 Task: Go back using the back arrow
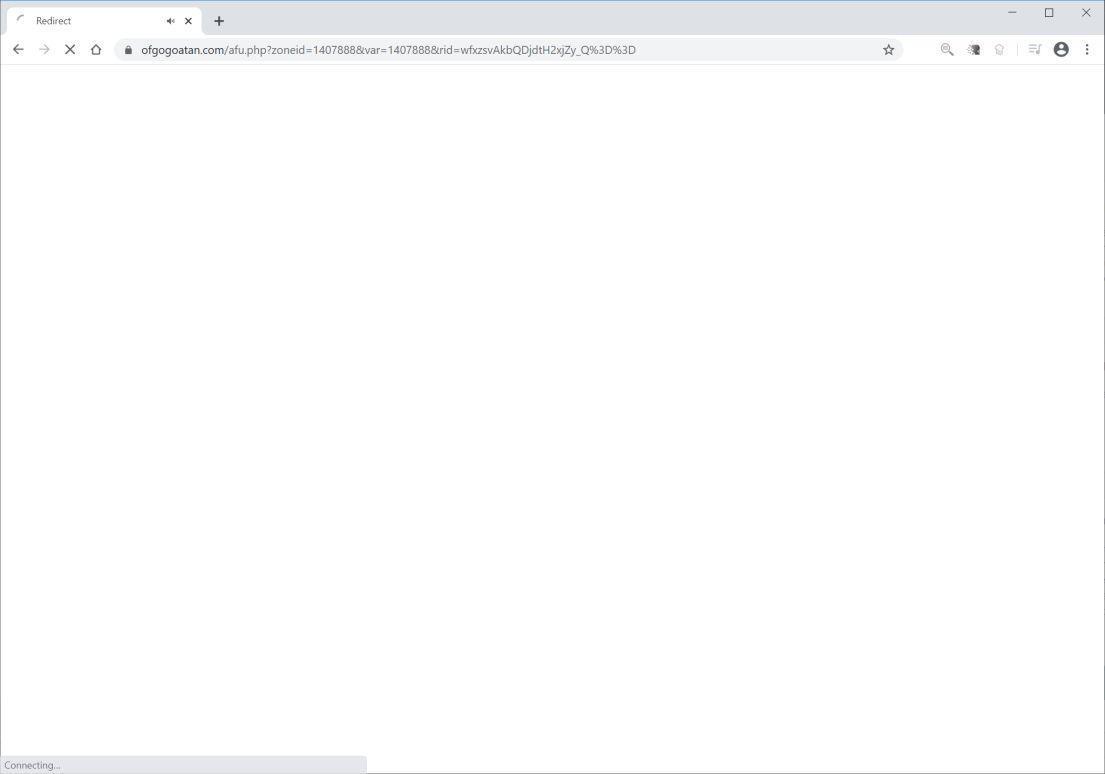coord(18,49)
